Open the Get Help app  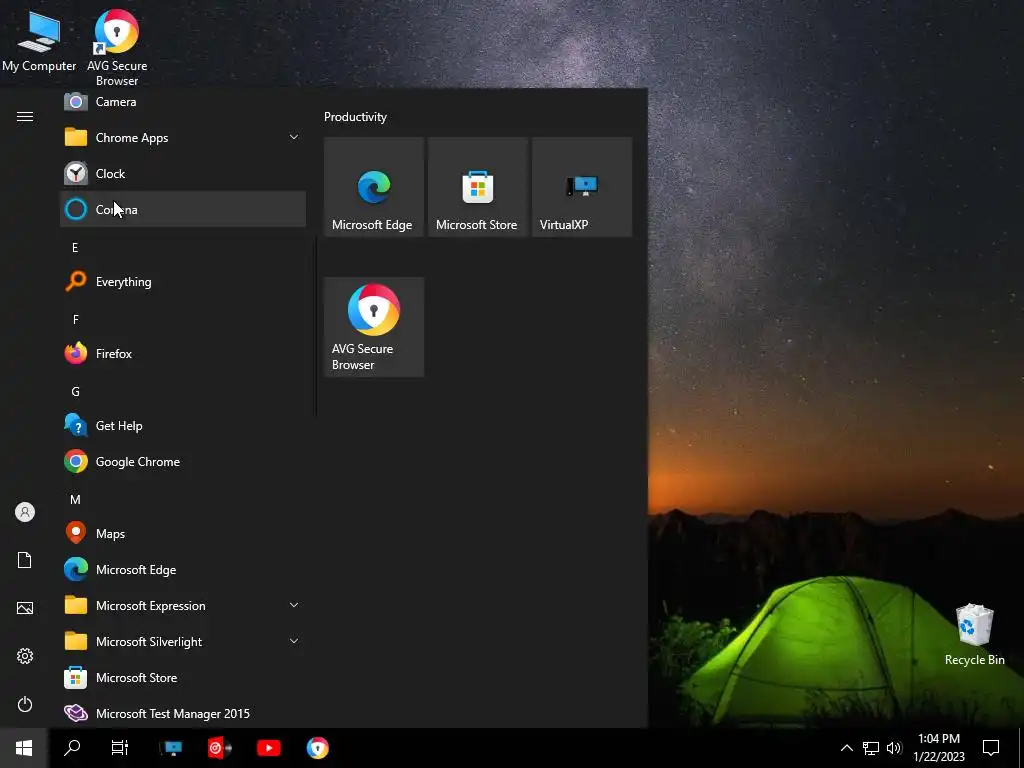[x=183, y=426]
